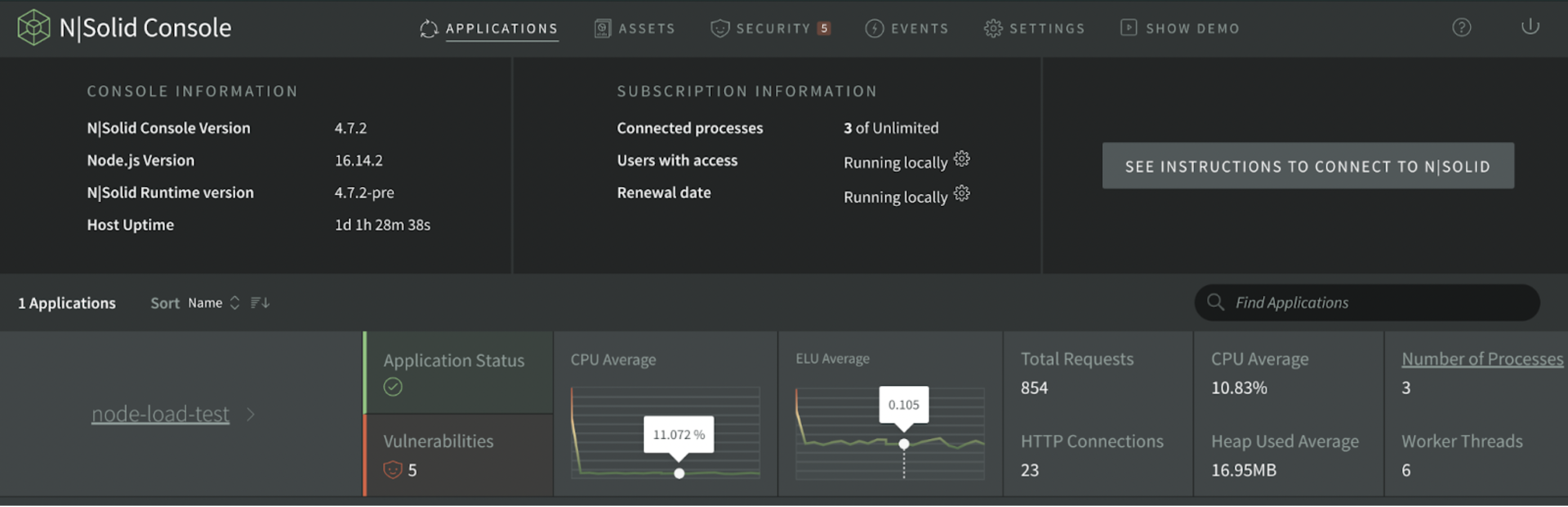Click the Total Requests value 854
Viewport: 1568px width, 507px height.
[1034, 388]
